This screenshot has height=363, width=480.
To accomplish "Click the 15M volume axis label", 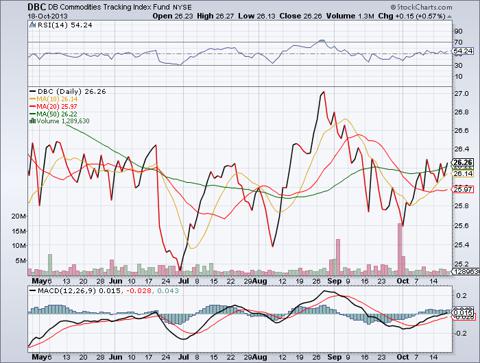I will pyautogui.click(x=19, y=231).
